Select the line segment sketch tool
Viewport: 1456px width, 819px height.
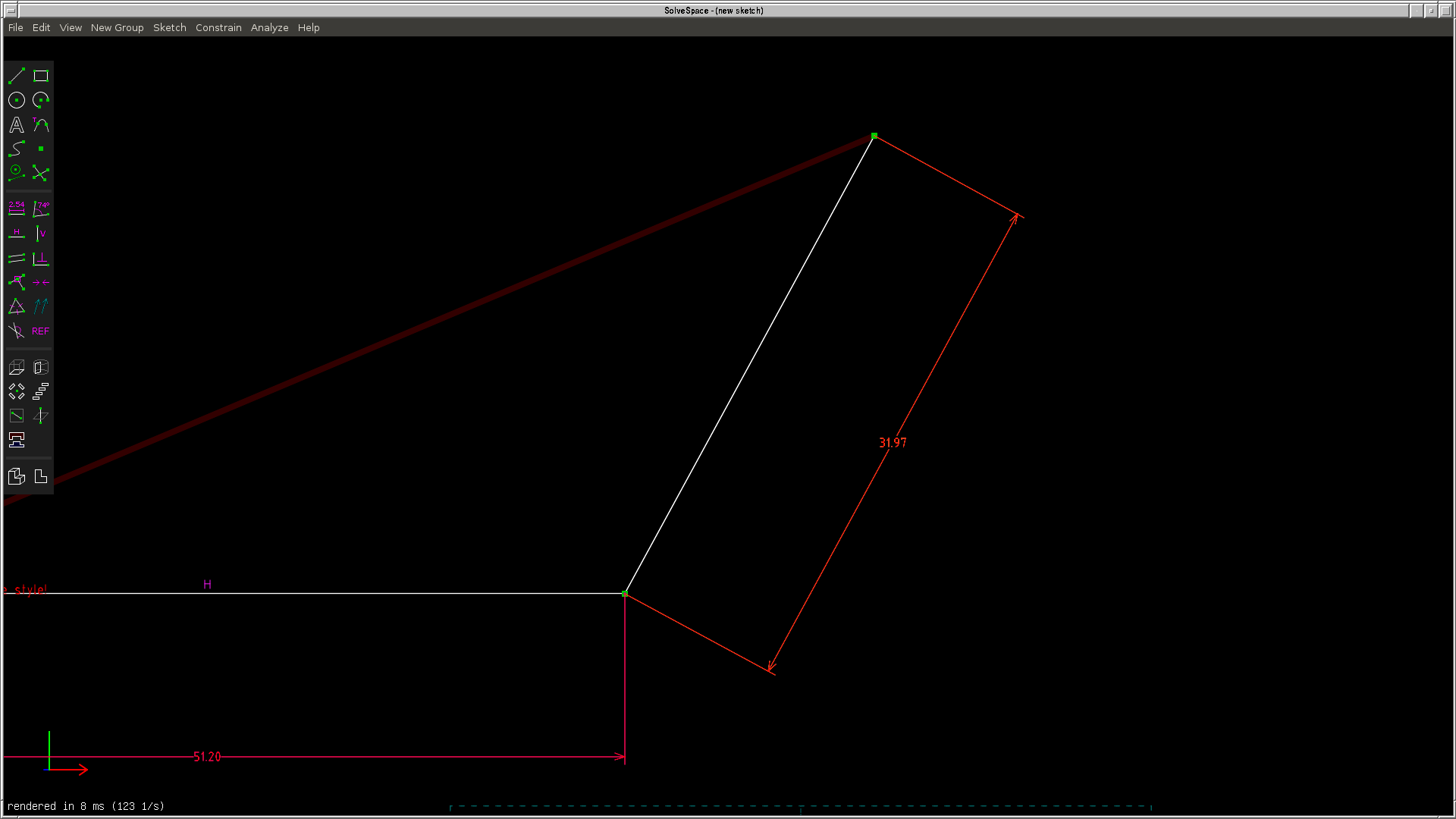point(17,76)
